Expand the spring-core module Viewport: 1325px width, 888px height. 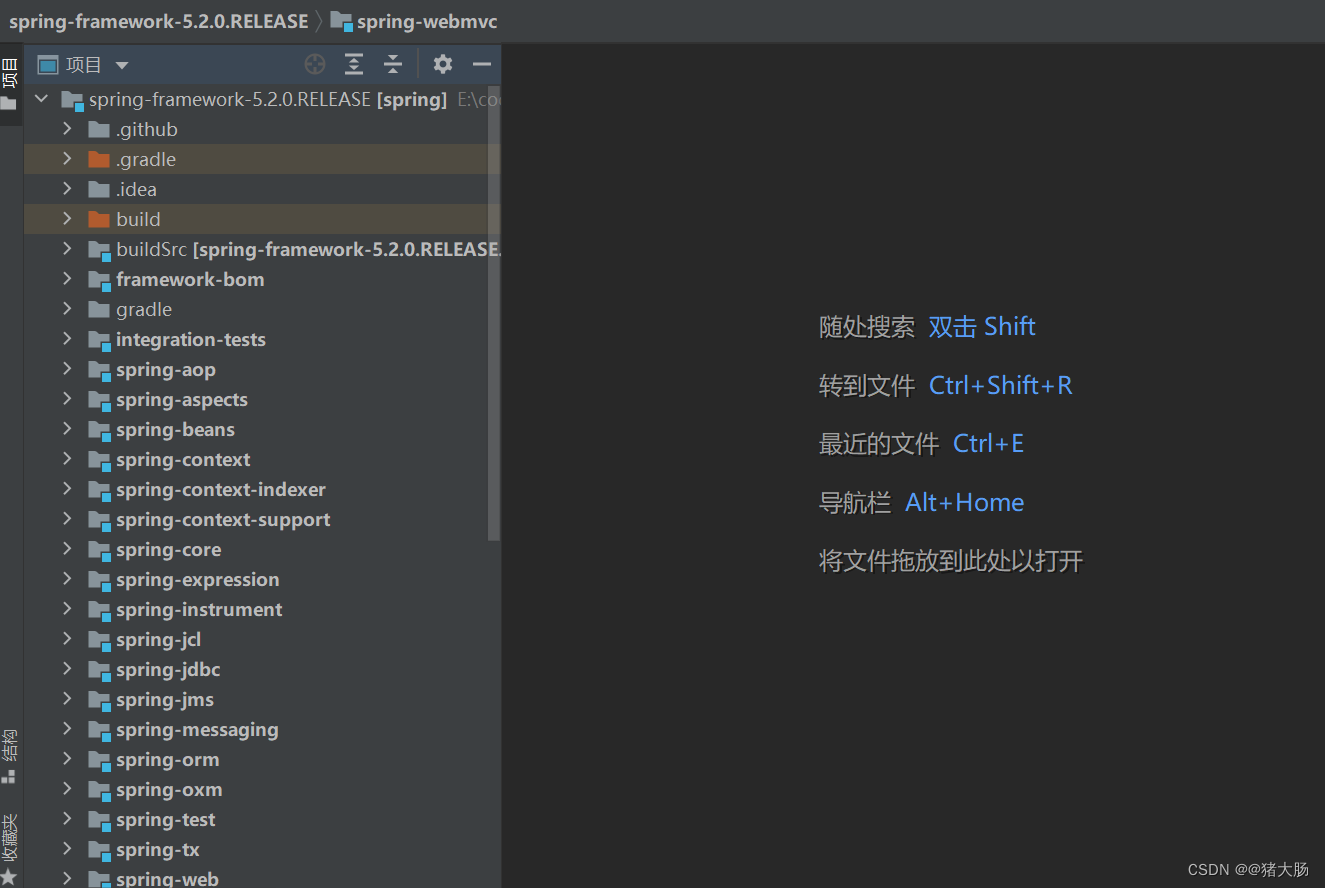67,549
